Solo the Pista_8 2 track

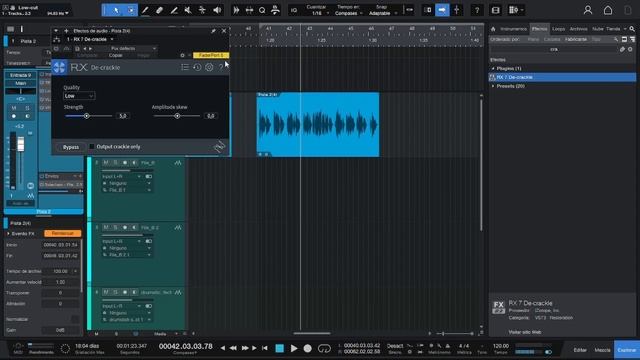116,227
